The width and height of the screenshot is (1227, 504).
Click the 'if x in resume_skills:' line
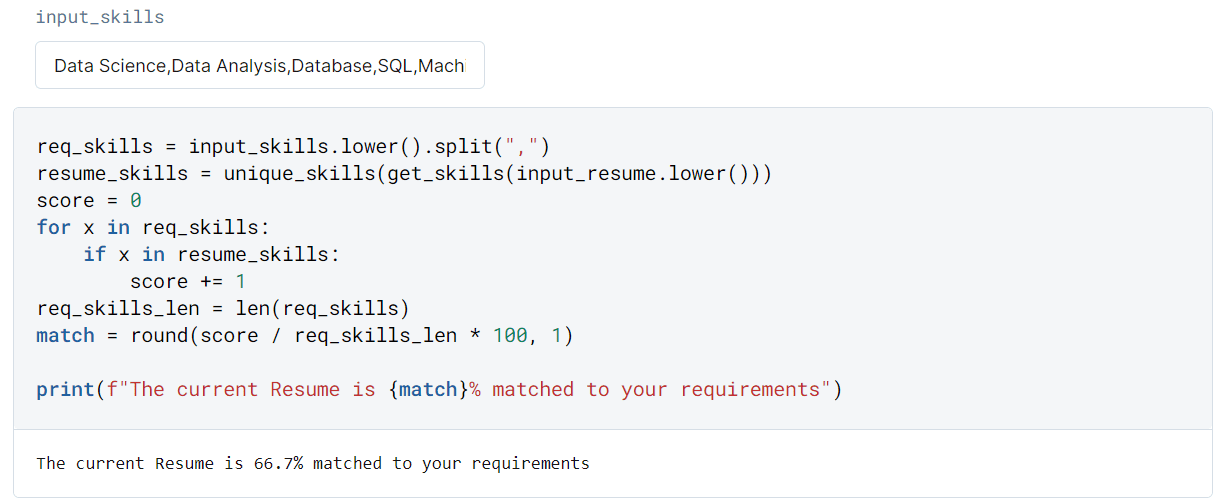[212, 254]
